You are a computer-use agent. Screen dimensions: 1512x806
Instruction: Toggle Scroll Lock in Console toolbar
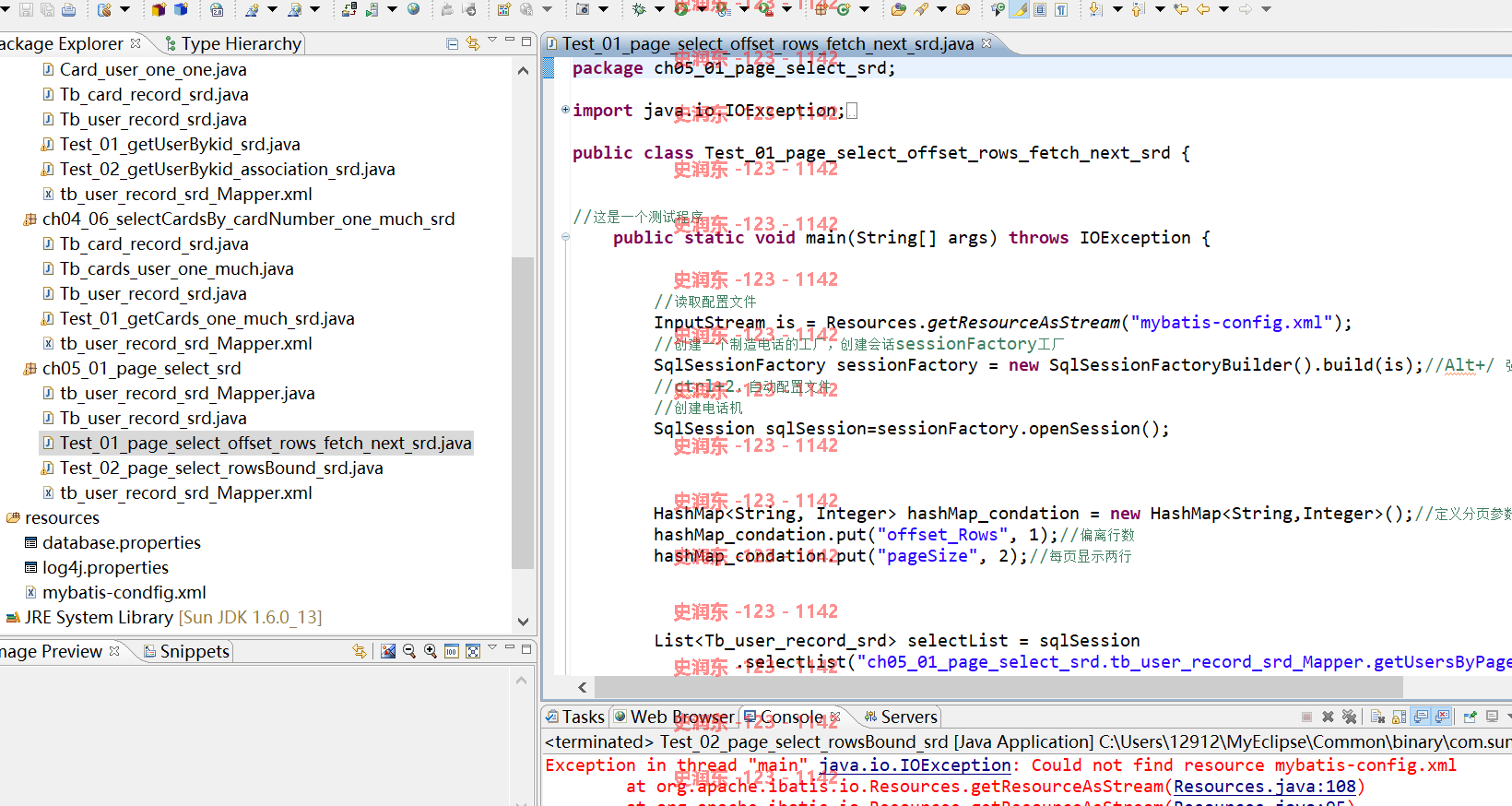(1399, 717)
